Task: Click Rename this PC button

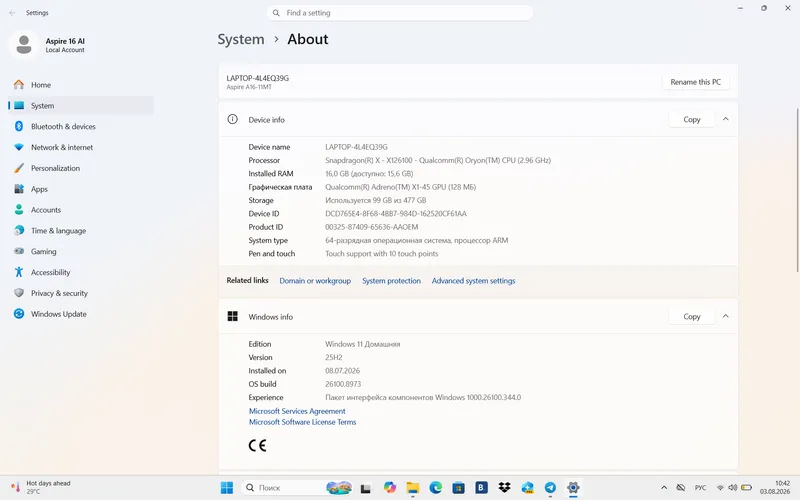Action: coord(695,82)
